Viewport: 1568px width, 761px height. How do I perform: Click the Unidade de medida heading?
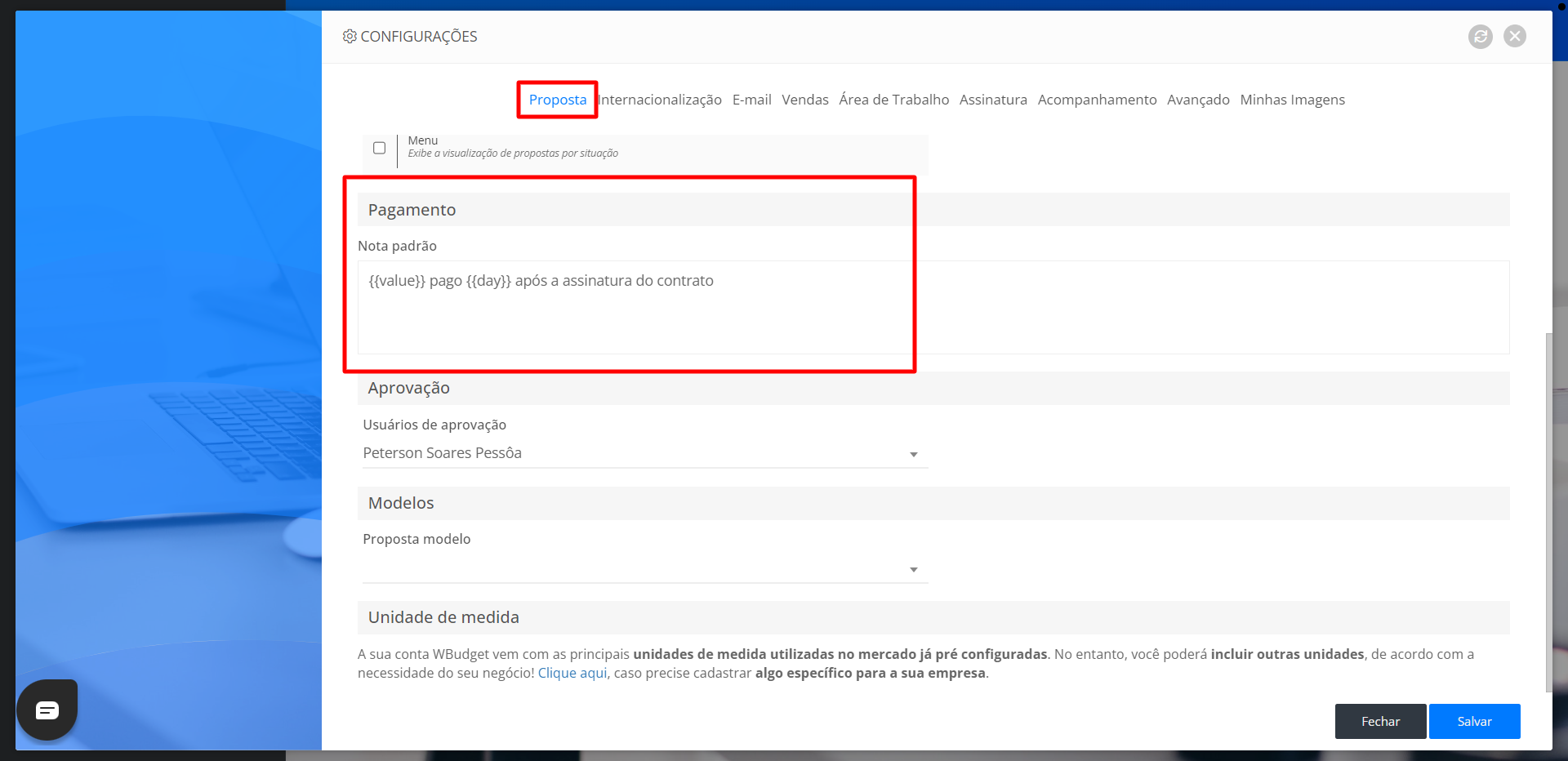933,617
